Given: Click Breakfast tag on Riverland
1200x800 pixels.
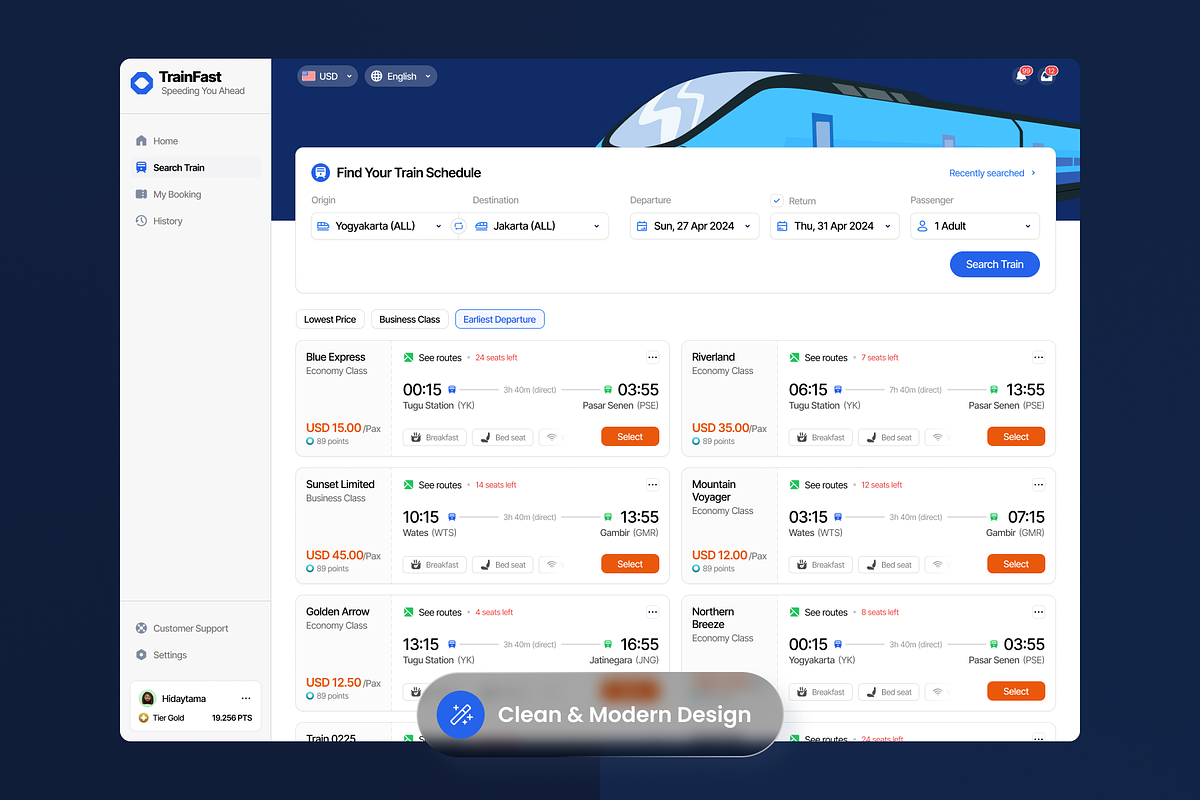Looking at the screenshot, I should click(821, 437).
